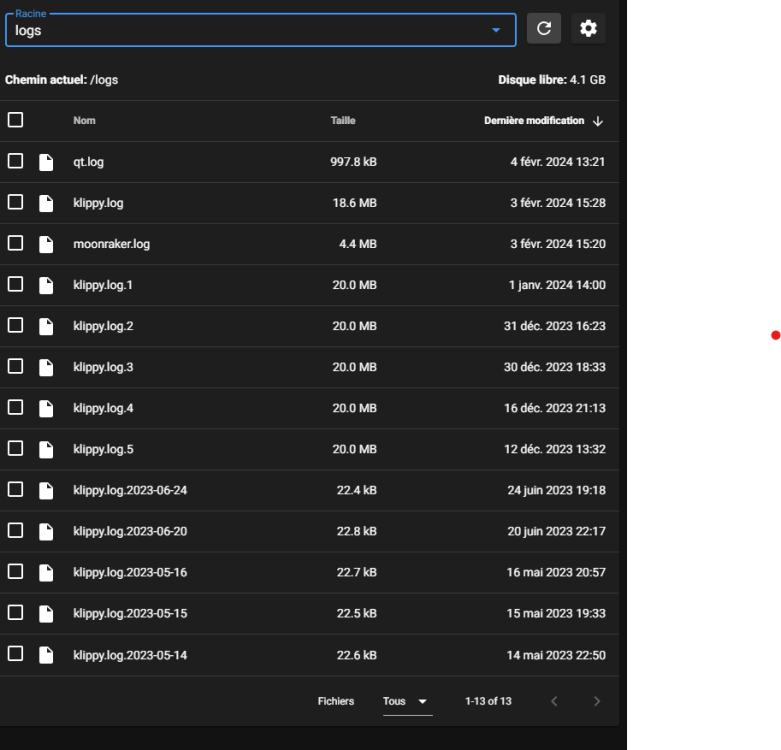Sort by Dernière modification column header

pos(534,121)
